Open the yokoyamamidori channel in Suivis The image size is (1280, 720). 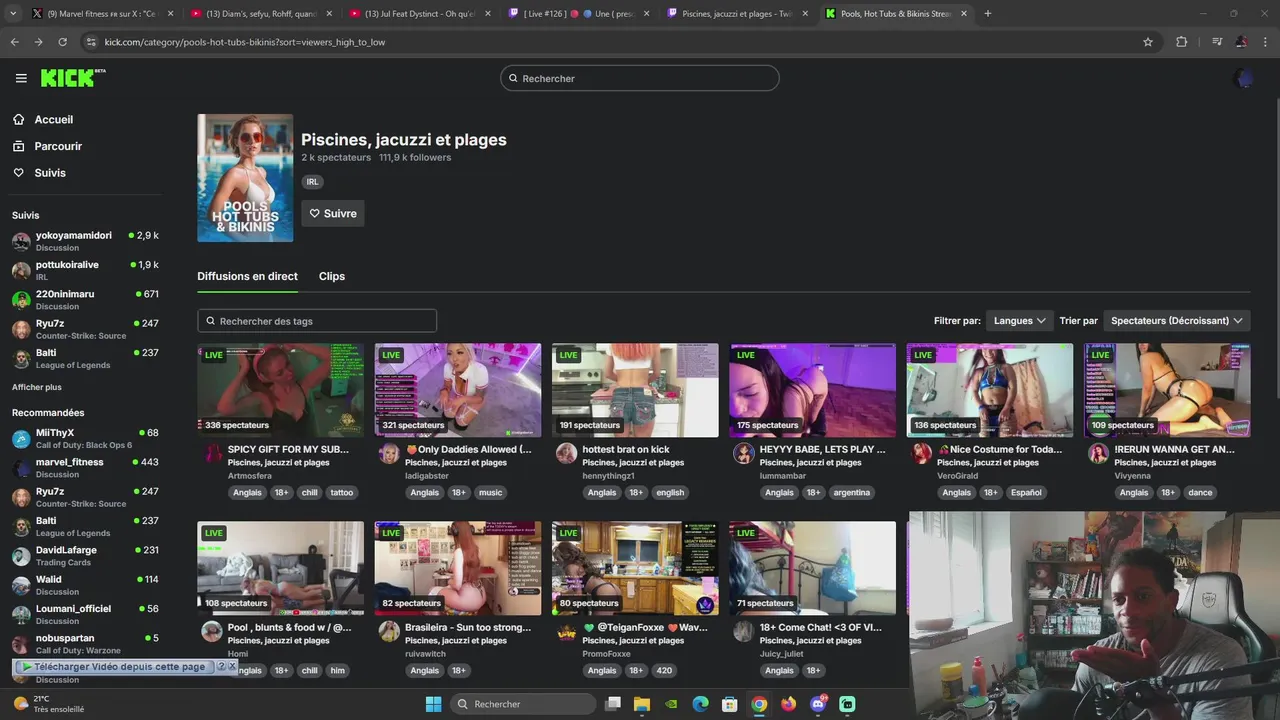coord(85,241)
